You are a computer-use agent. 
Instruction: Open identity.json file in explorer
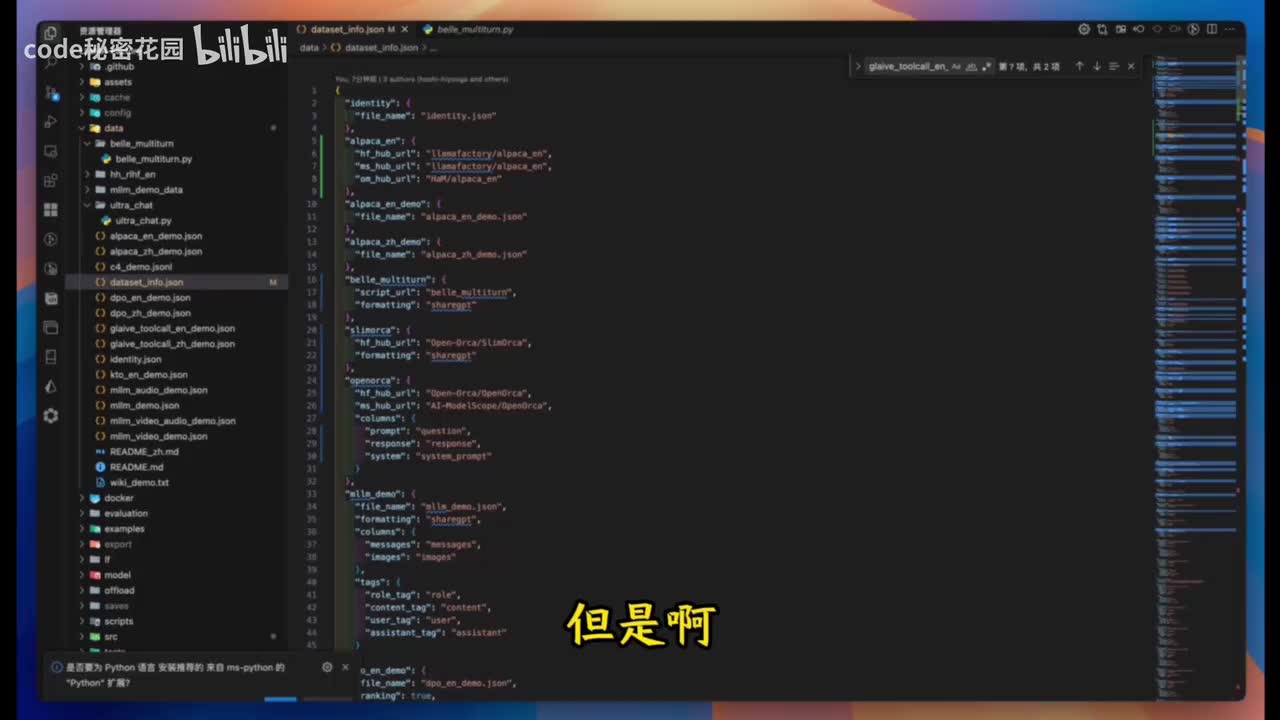click(x=128, y=359)
